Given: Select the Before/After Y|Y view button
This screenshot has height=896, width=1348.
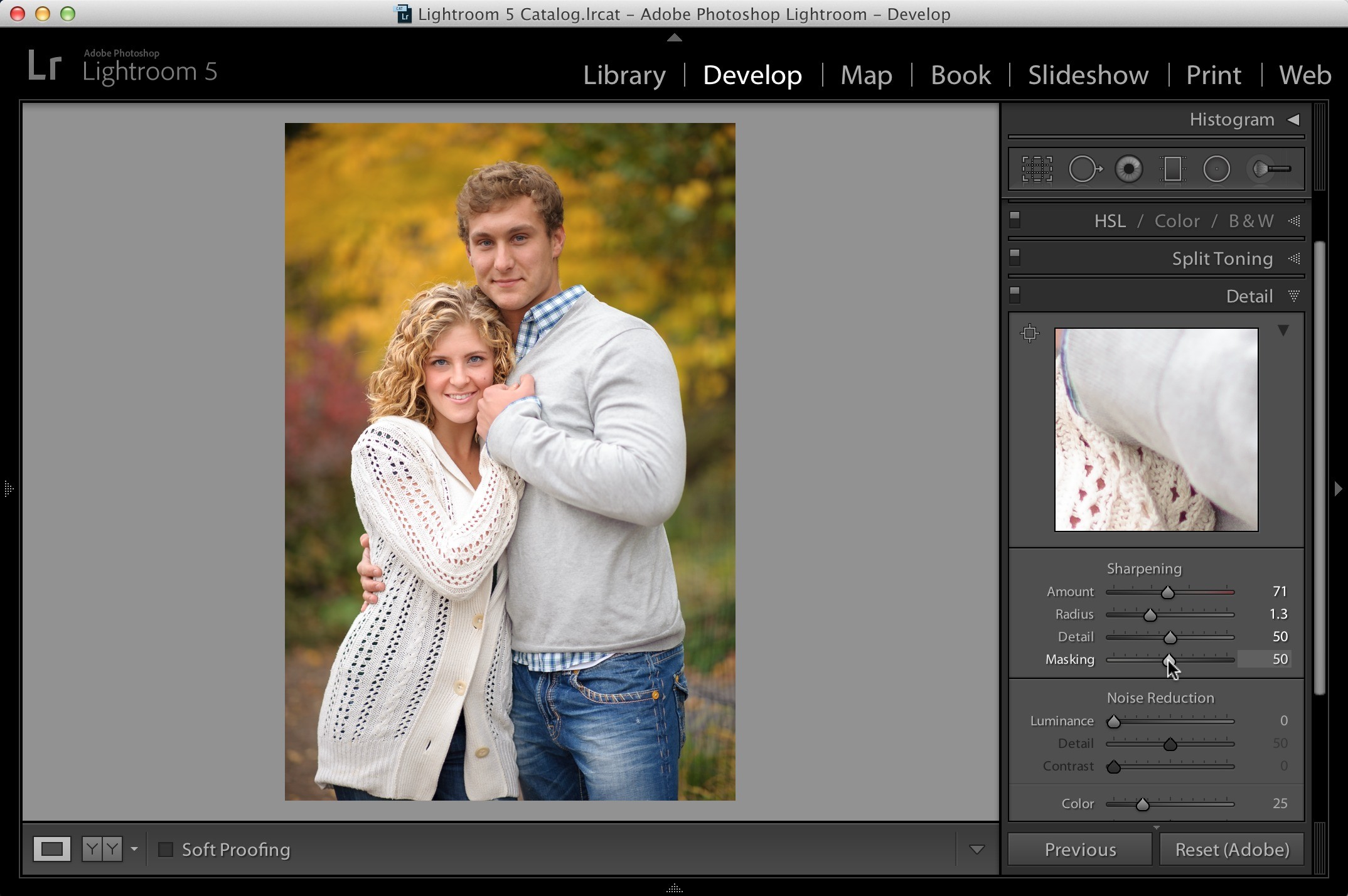Looking at the screenshot, I should [102, 849].
